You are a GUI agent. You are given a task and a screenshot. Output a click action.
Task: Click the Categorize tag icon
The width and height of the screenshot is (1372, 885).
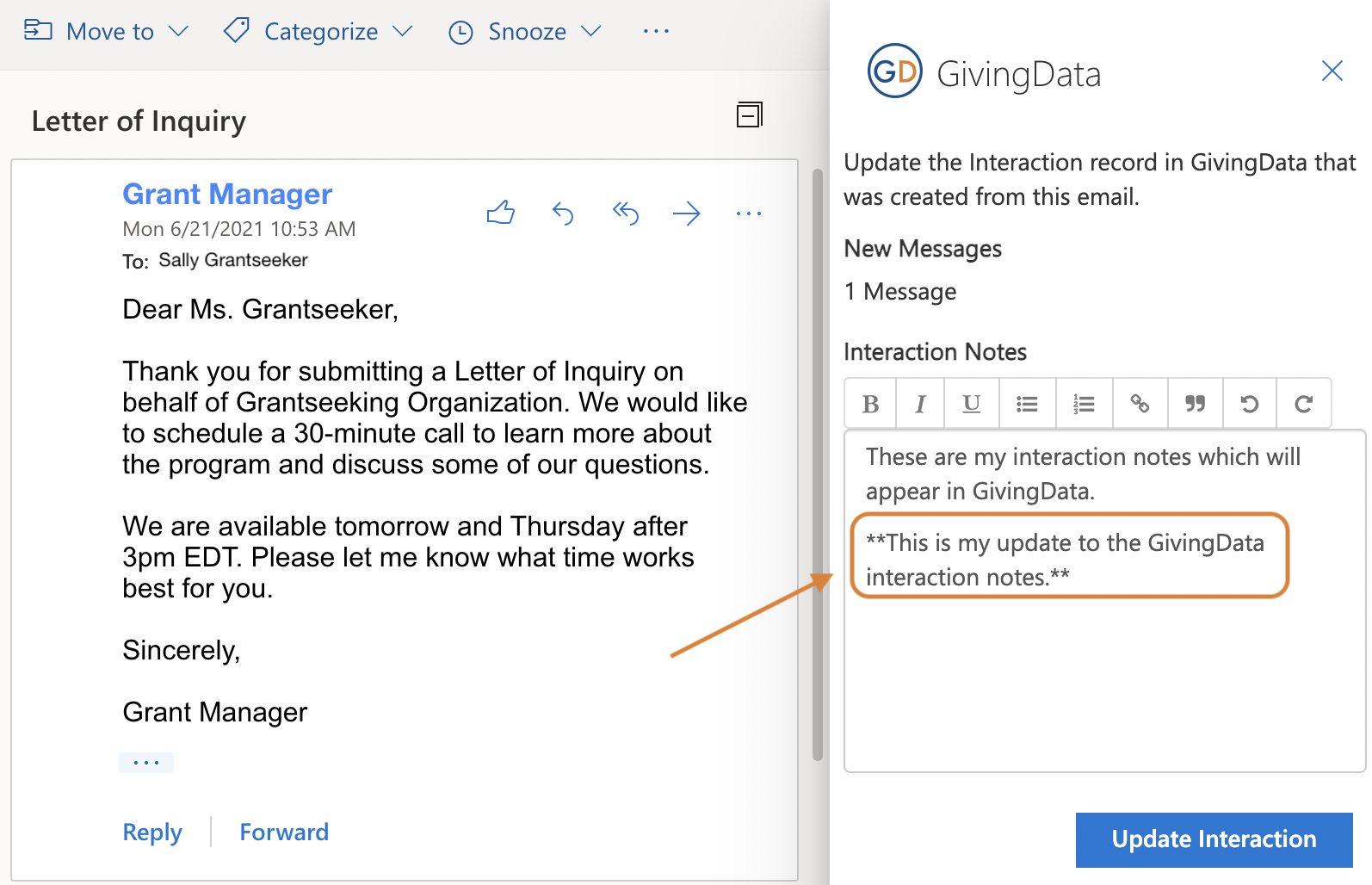(236, 31)
